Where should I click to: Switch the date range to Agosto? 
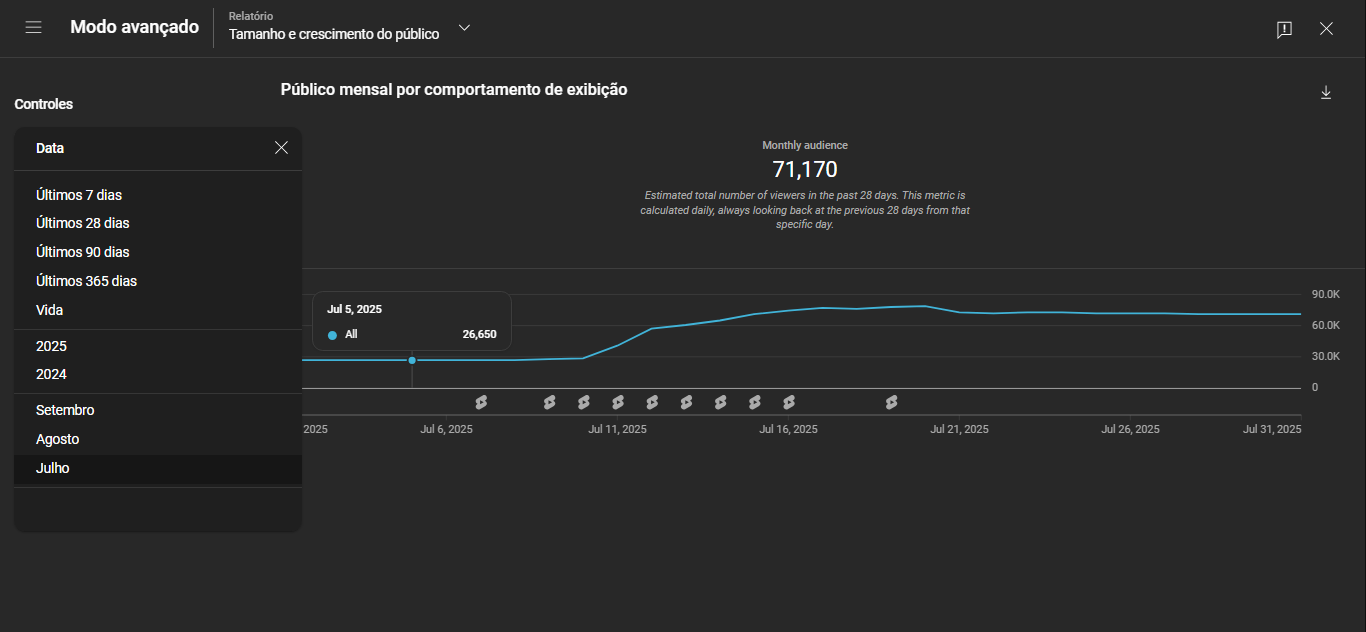coord(58,439)
